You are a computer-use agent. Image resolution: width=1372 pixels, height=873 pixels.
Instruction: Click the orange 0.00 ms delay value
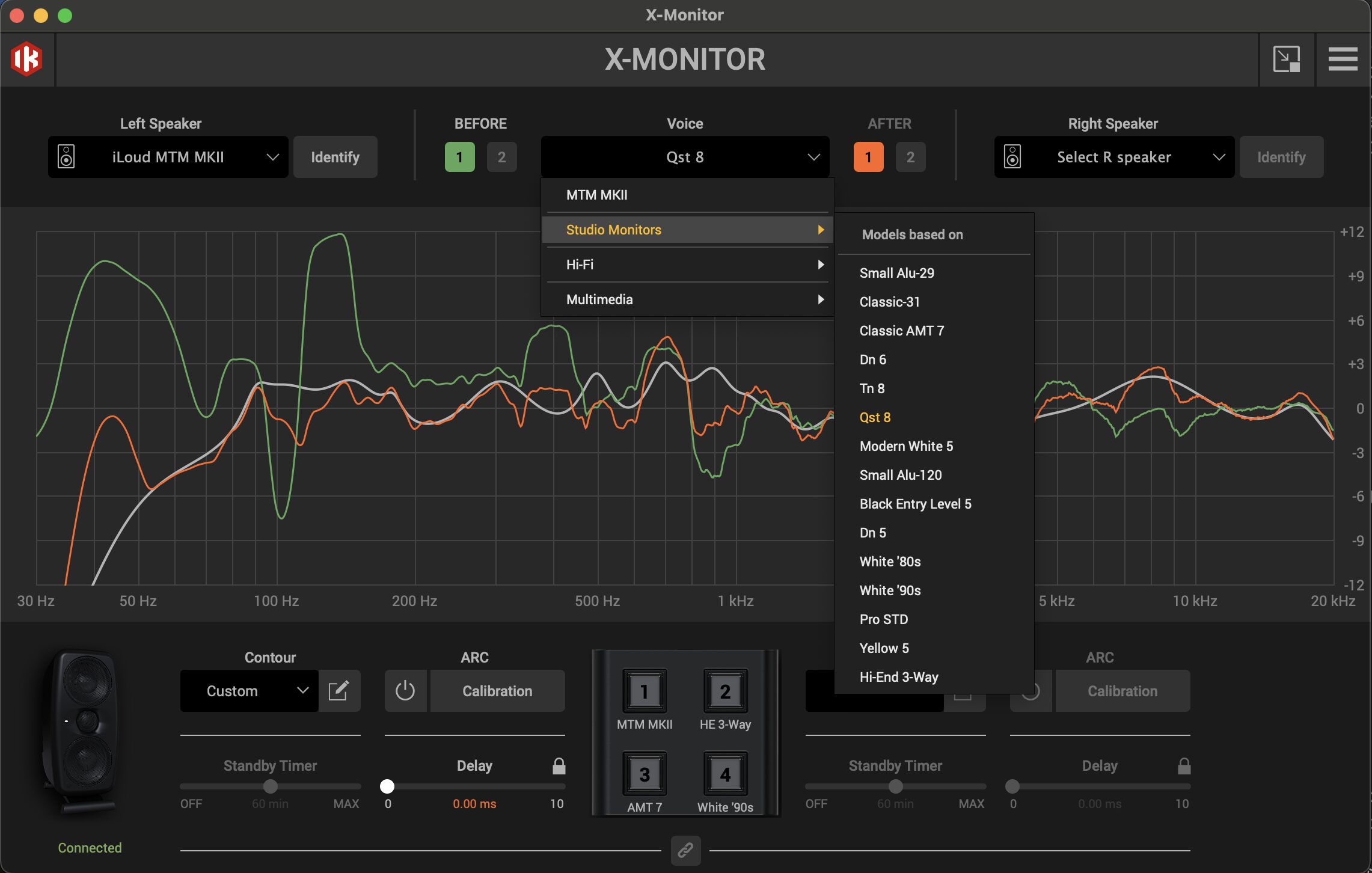475,804
